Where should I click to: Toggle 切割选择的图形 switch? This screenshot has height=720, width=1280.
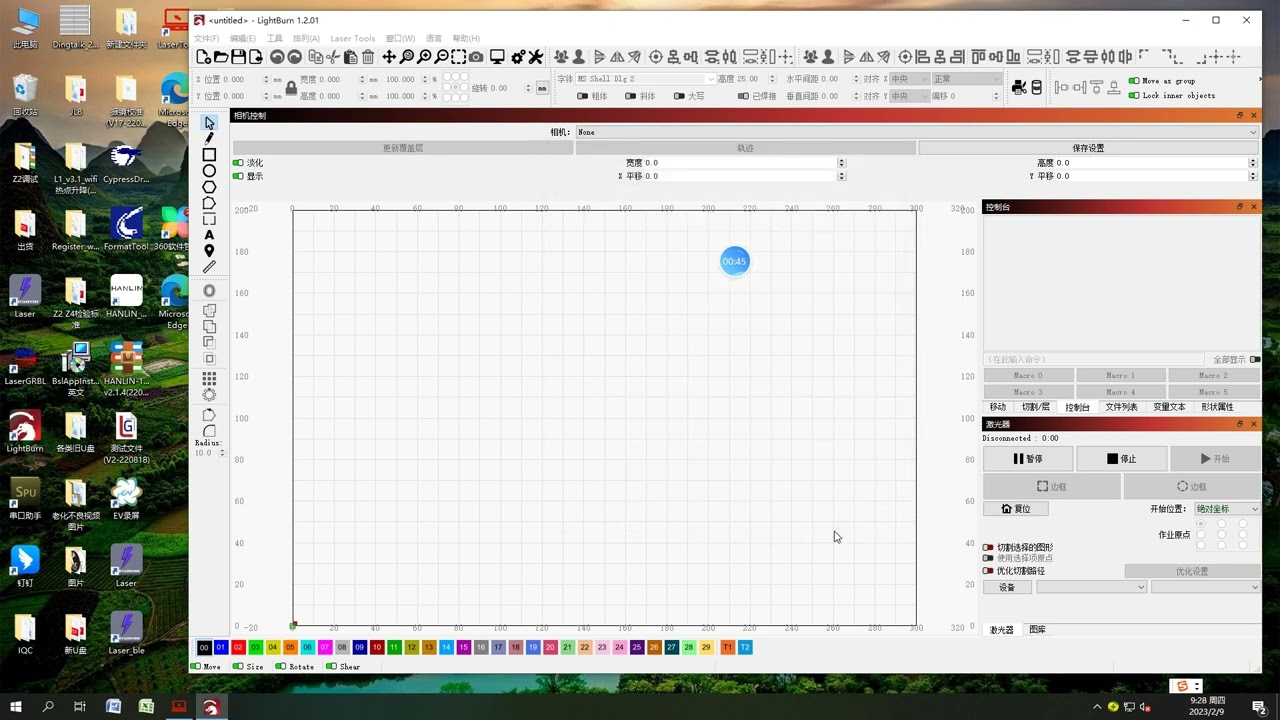988,547
